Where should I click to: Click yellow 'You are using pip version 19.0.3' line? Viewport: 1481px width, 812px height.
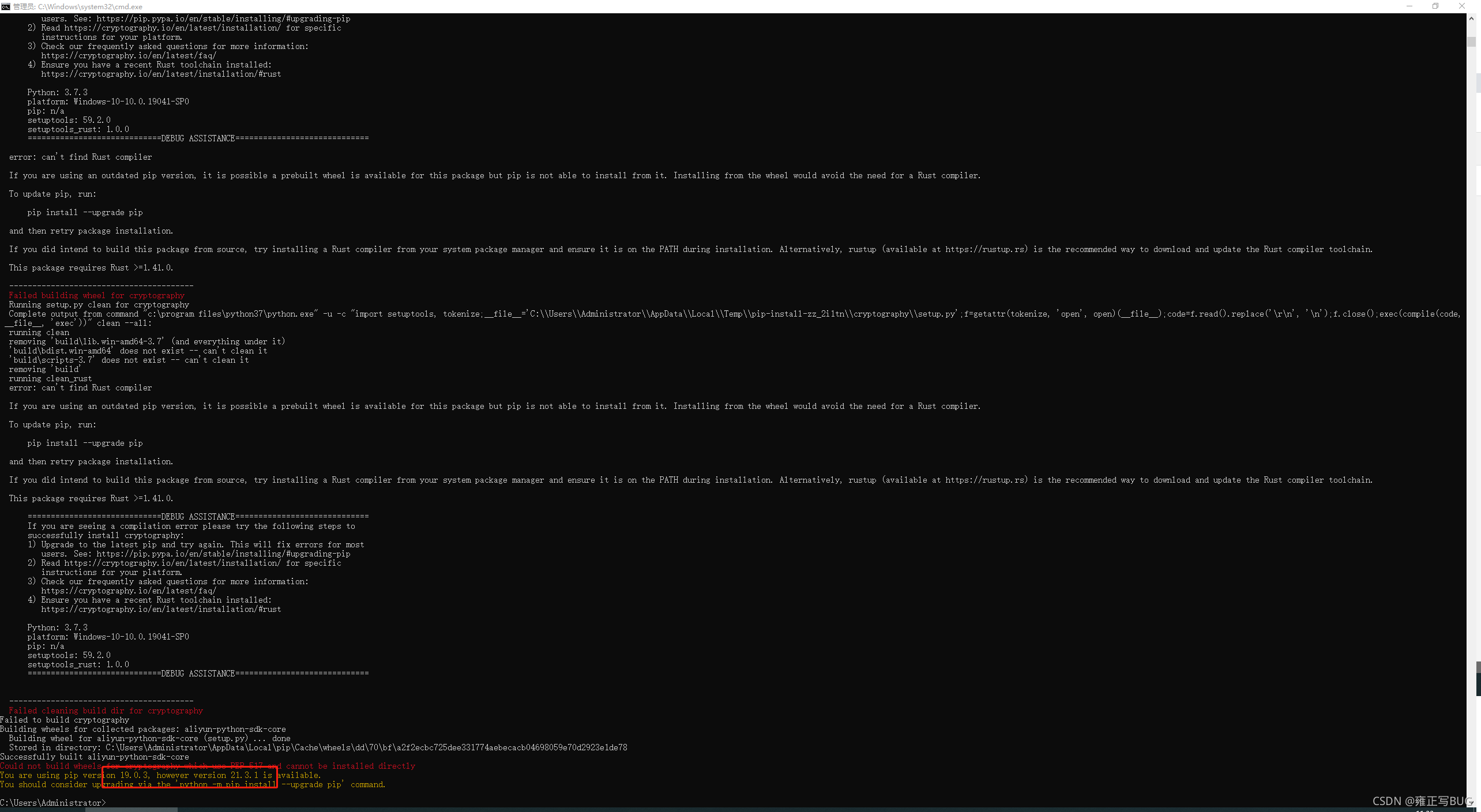160,775
